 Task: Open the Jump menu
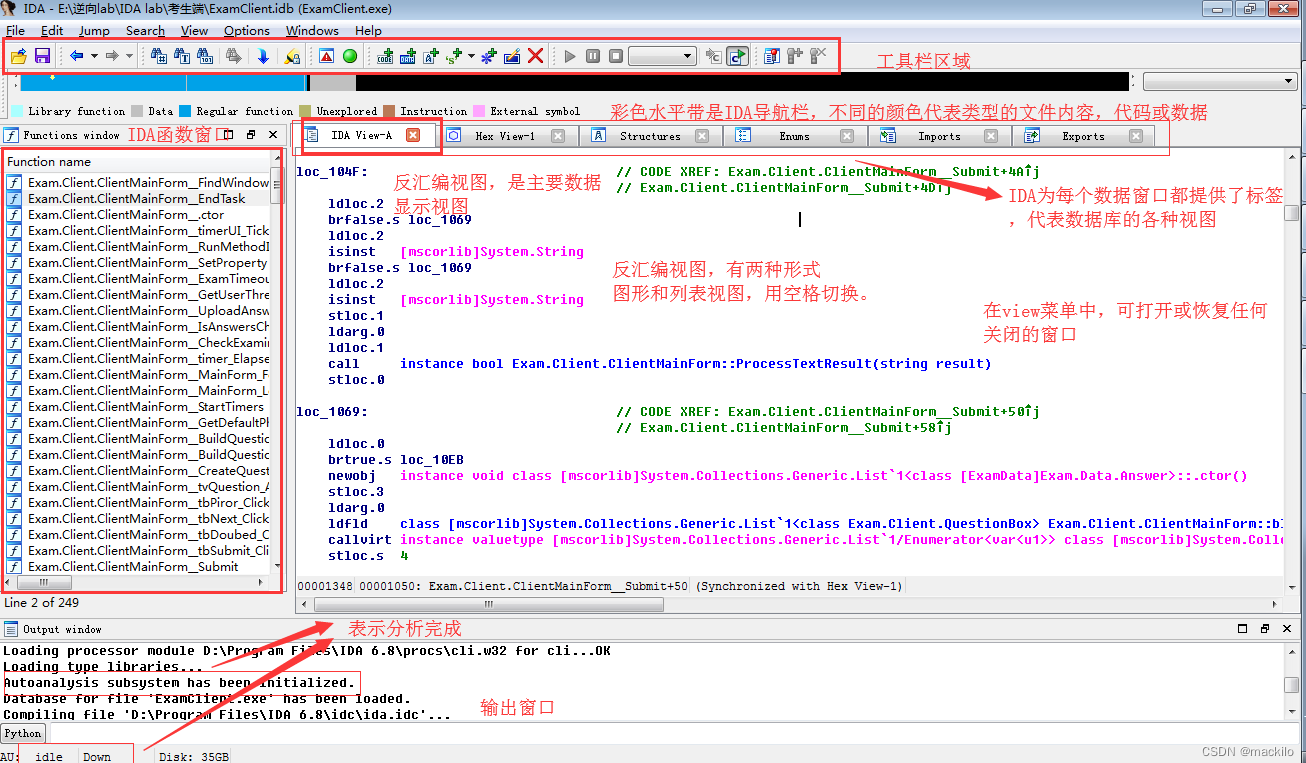click(x=94, y=31)
